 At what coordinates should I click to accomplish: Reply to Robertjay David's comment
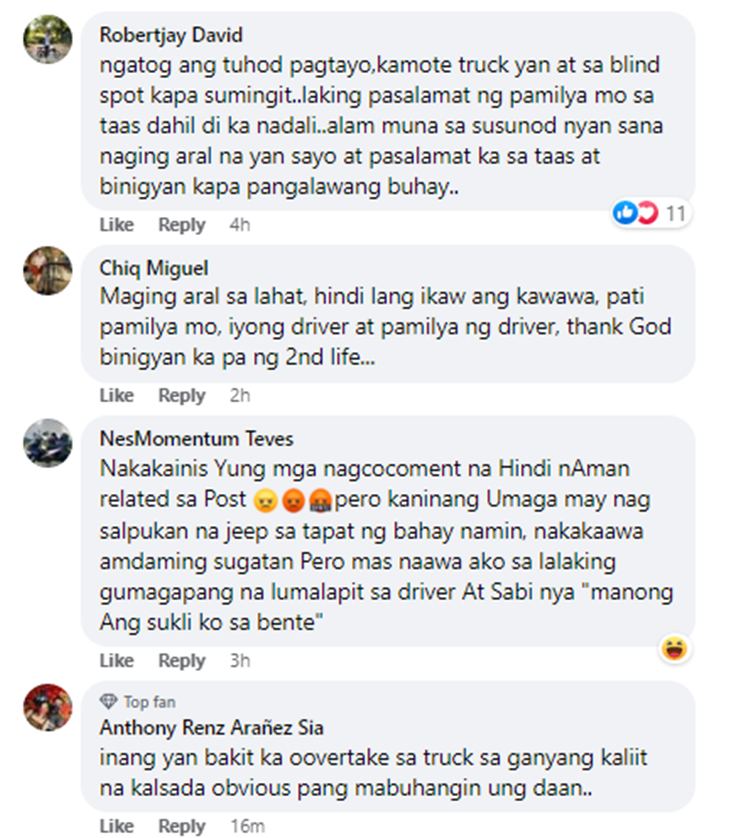pos(182,225)
